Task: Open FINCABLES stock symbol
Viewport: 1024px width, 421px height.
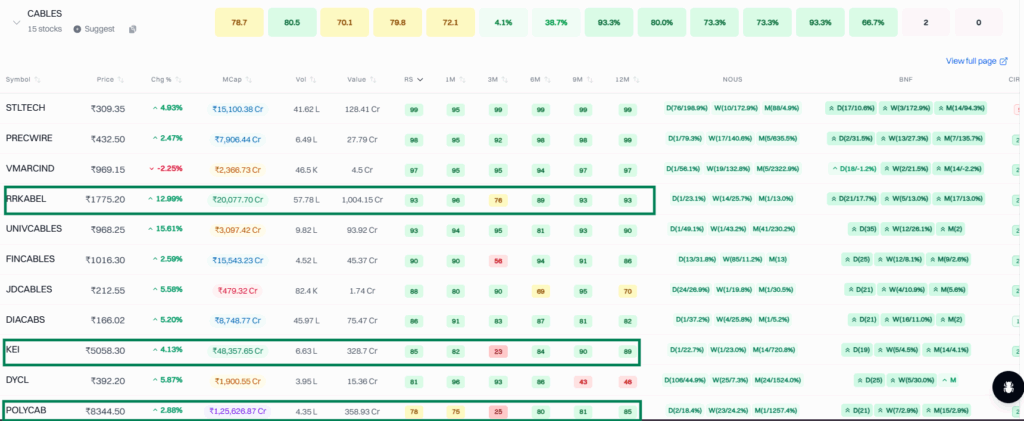Action: coord(31,259)
